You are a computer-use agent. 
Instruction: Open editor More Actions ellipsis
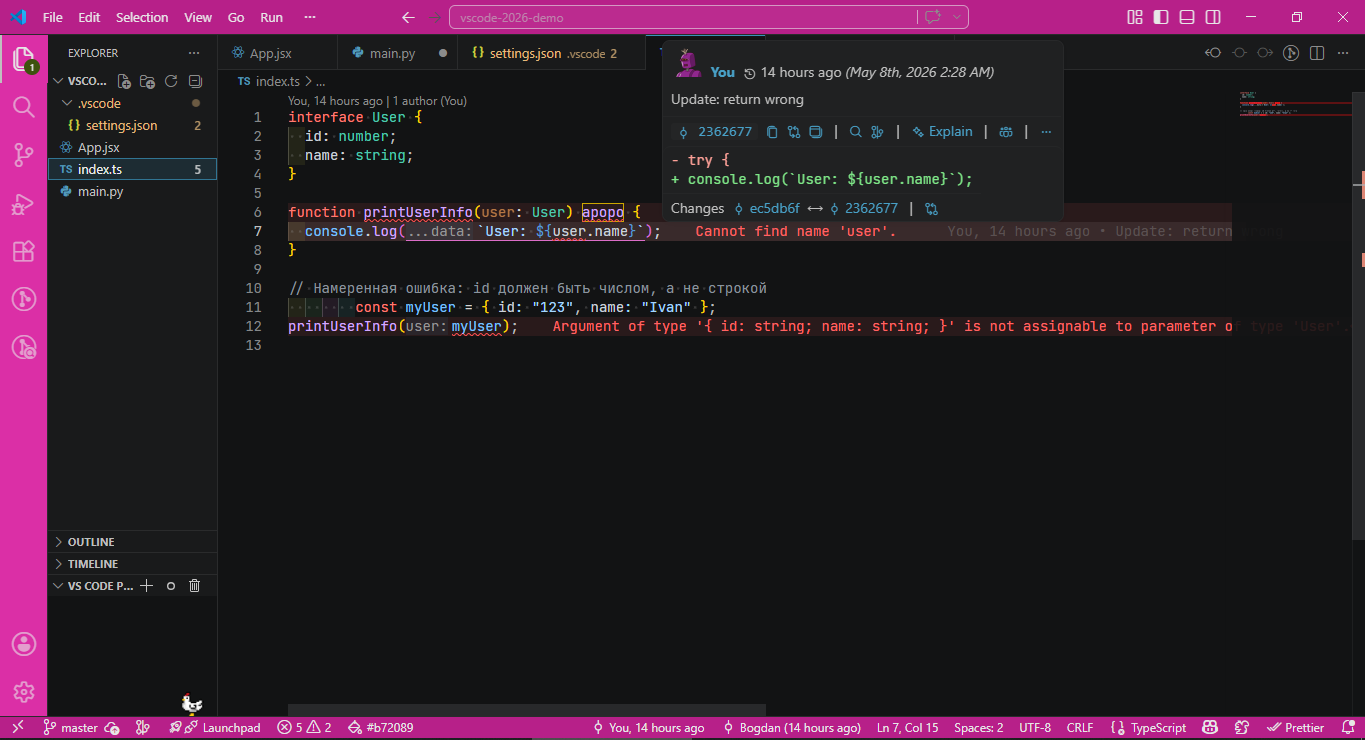click(1343, 53)
